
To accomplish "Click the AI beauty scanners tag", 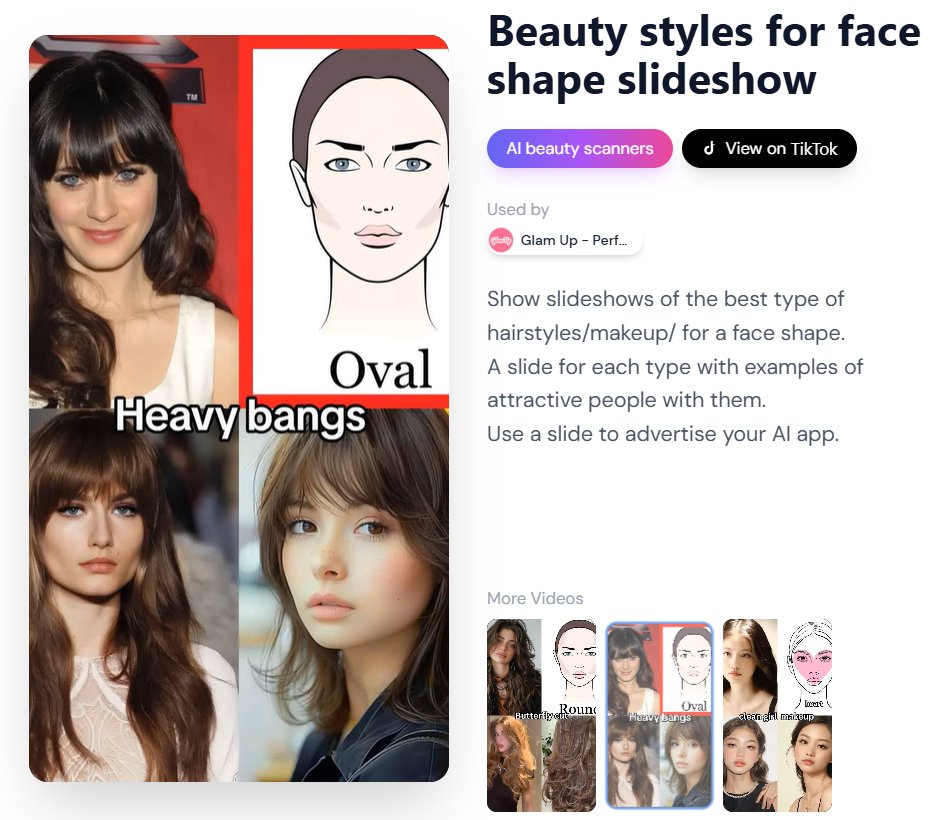I will click(x=579, y=148).
